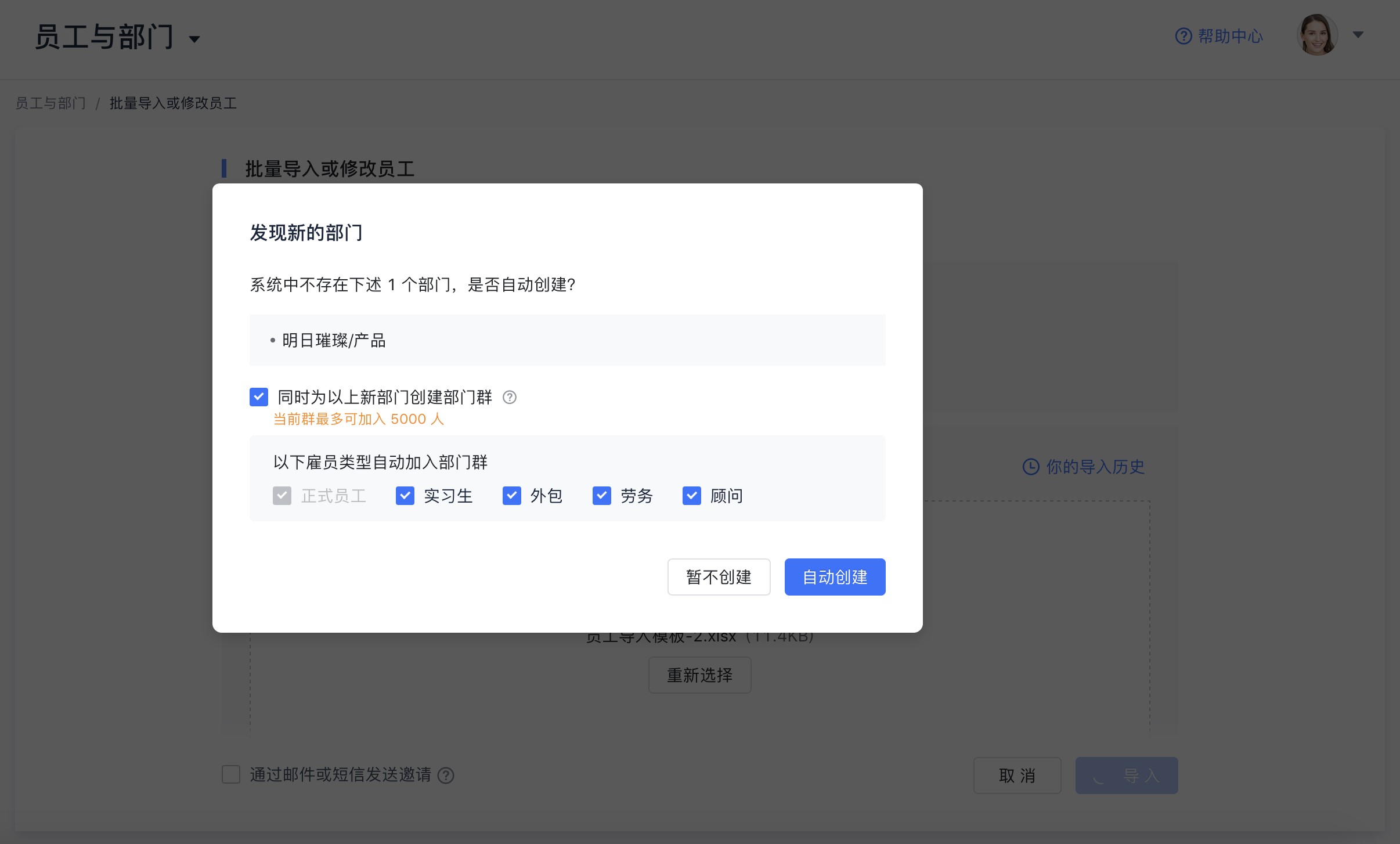Screen dimensions: 1400x844
Task: Uncheck the 顾问 employee type checkbox
Action: point(691,496)
